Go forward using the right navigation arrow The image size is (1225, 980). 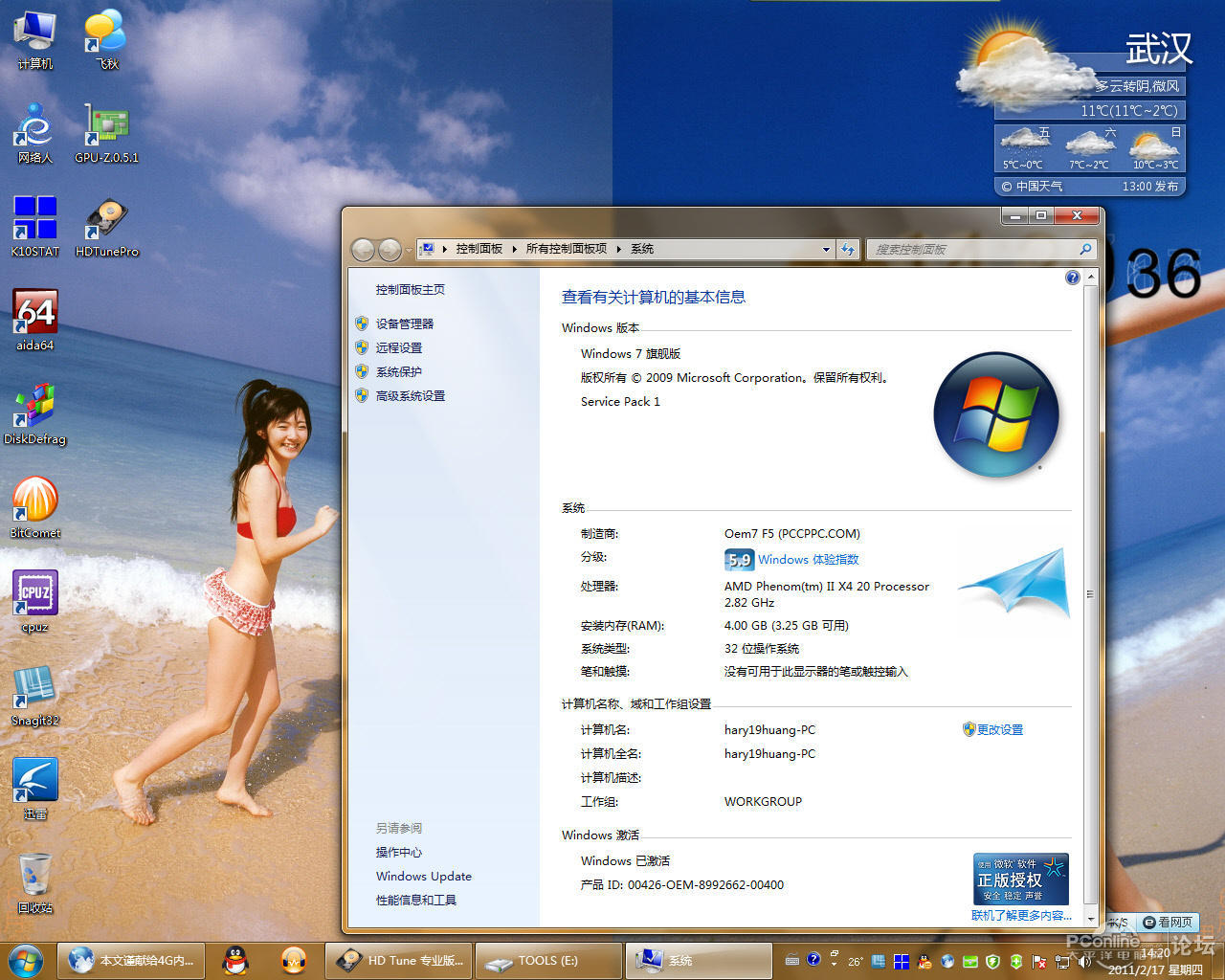coord(390,250)
